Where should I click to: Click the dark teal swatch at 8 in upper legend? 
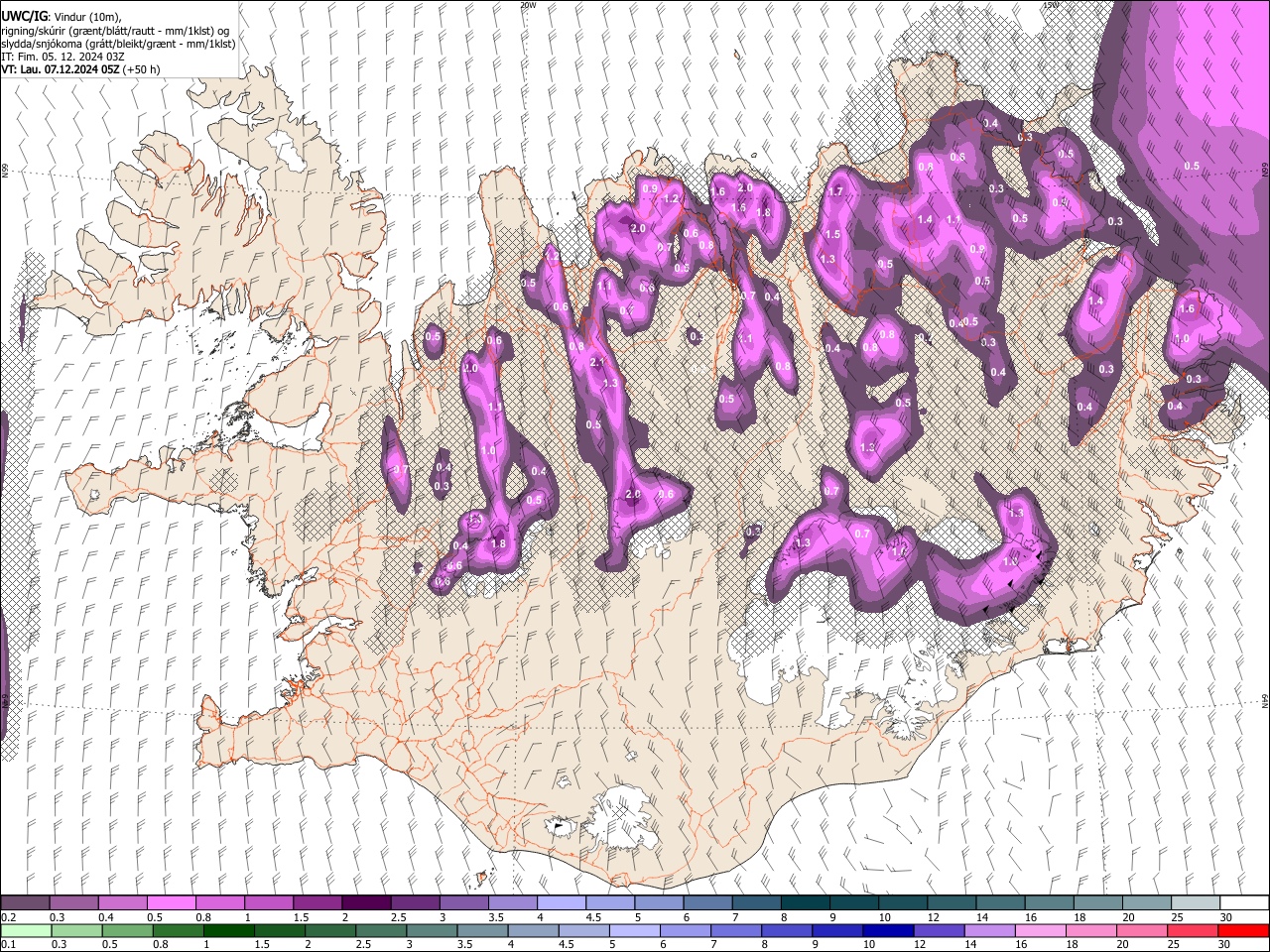(805, 902)
